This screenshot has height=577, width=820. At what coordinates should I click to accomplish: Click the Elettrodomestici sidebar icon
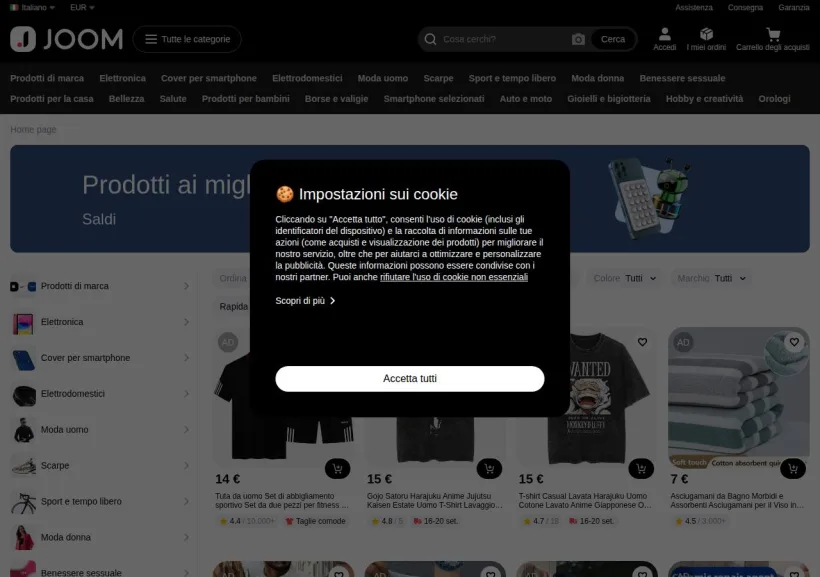(23, 394)
